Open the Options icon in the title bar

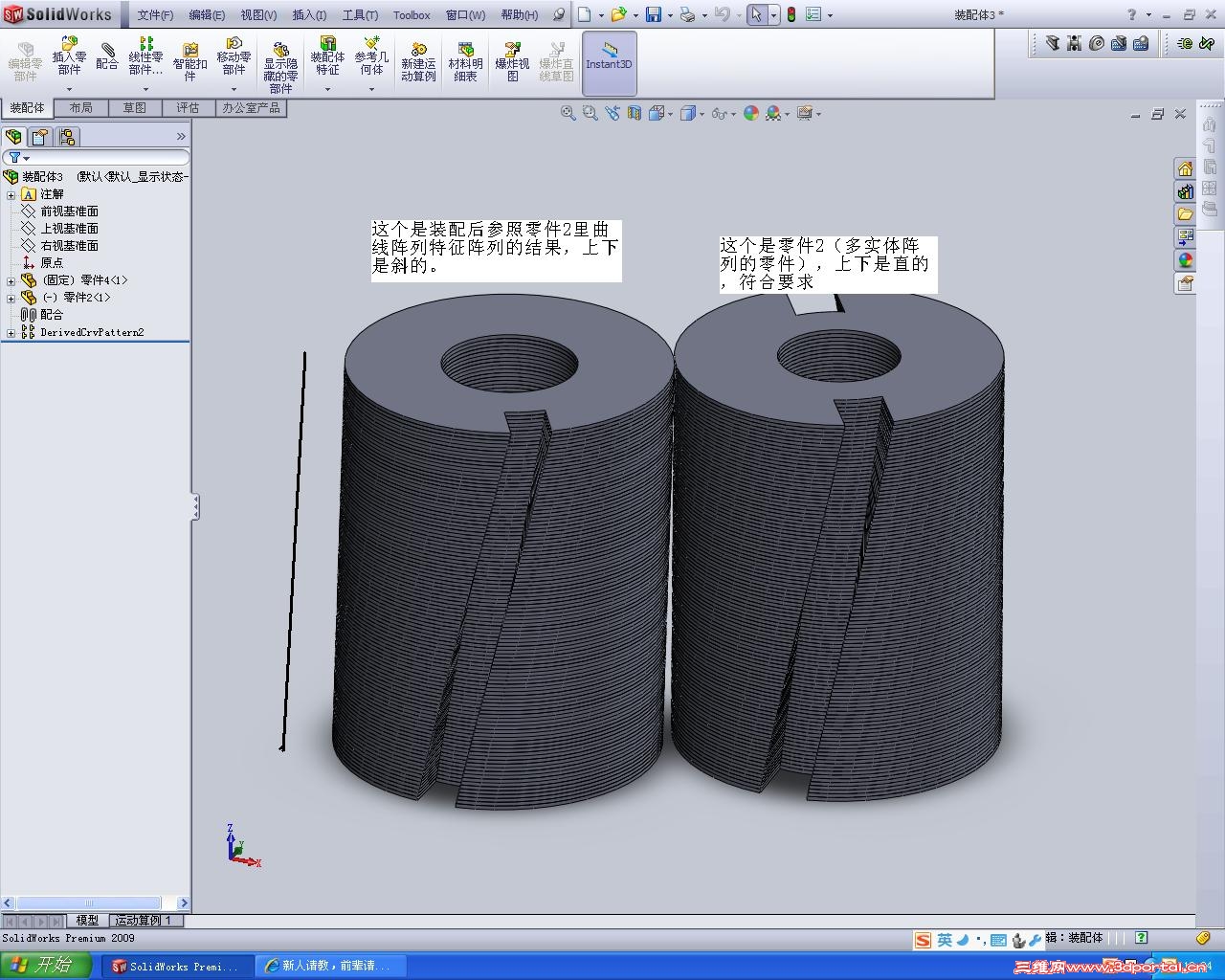point(813,14)
